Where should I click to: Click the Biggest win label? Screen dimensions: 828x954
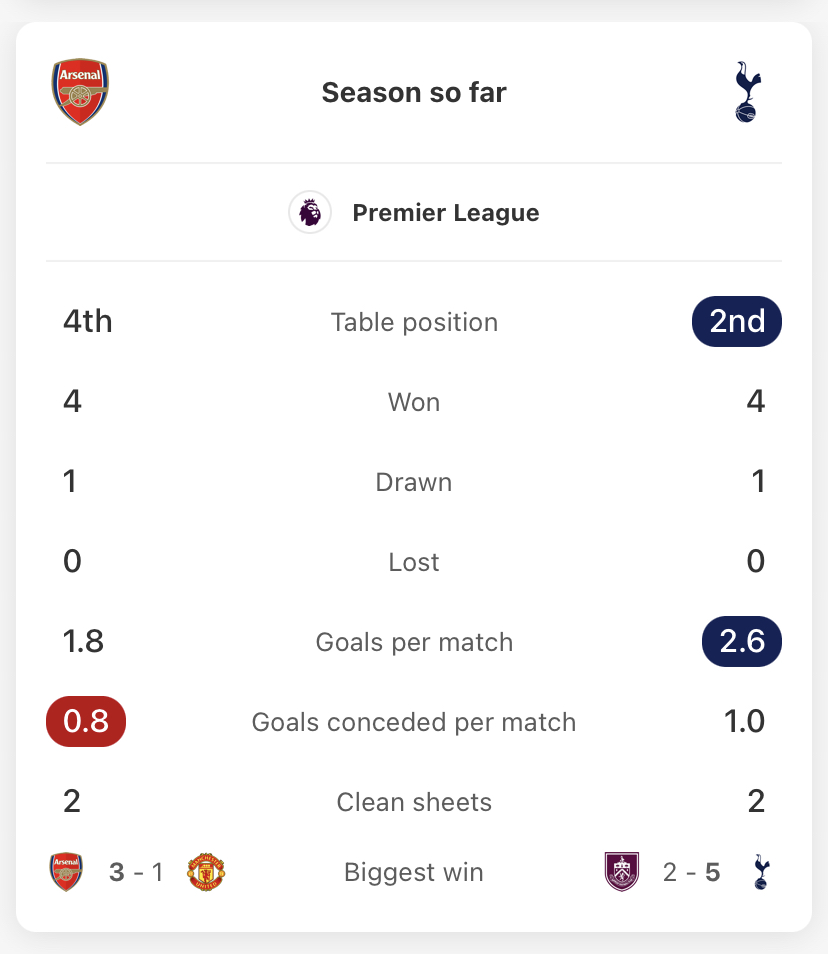pos(414,872)
